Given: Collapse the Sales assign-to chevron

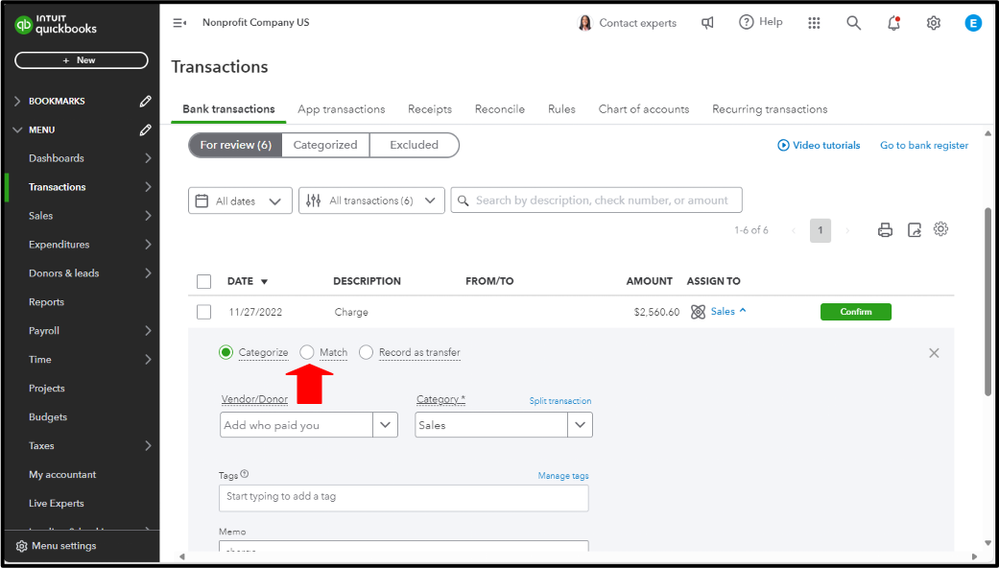Looking at the screenshot, I should point(743,311).
